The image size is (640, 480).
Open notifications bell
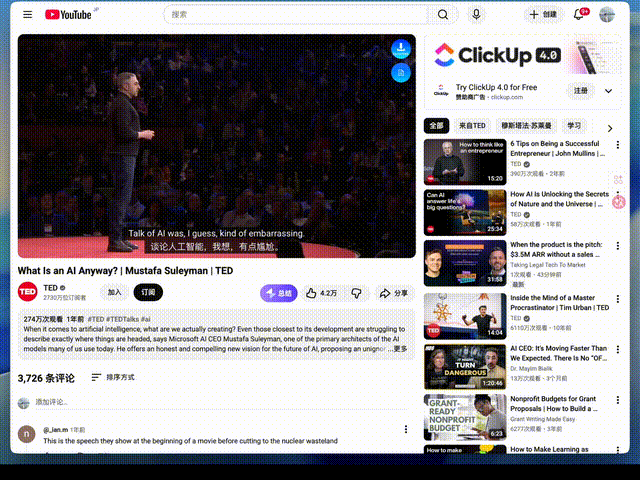click(579, 15)
